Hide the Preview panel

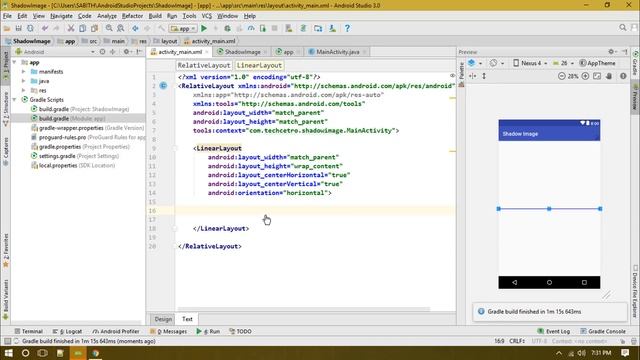pyautogui.click(x=625, y=52)
